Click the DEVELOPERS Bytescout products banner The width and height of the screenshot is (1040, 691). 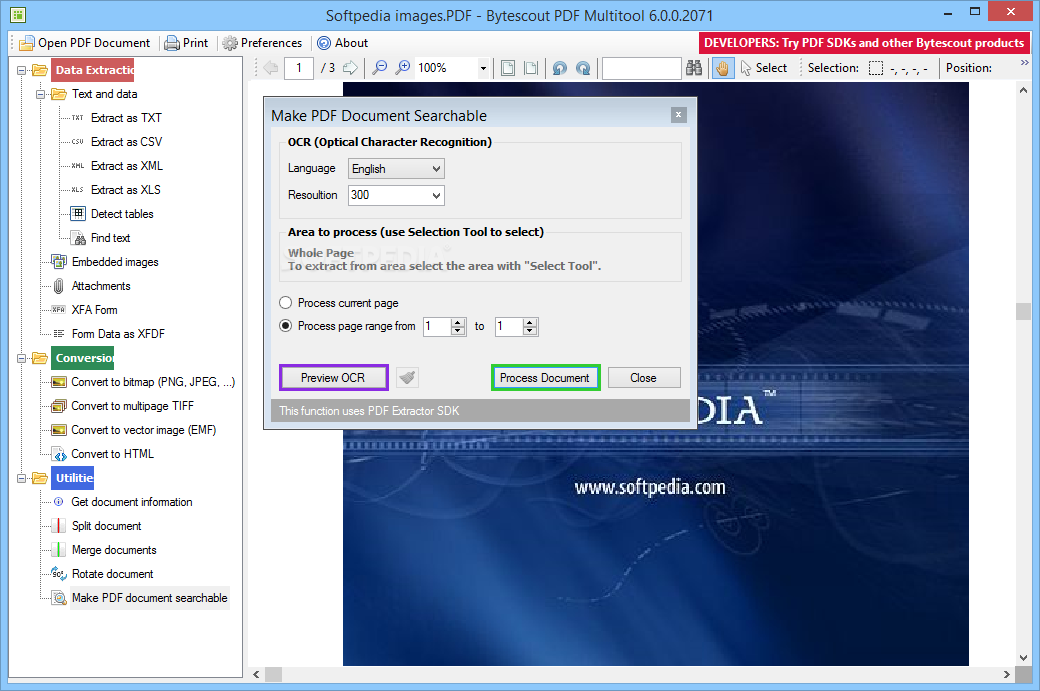point(864,43)
